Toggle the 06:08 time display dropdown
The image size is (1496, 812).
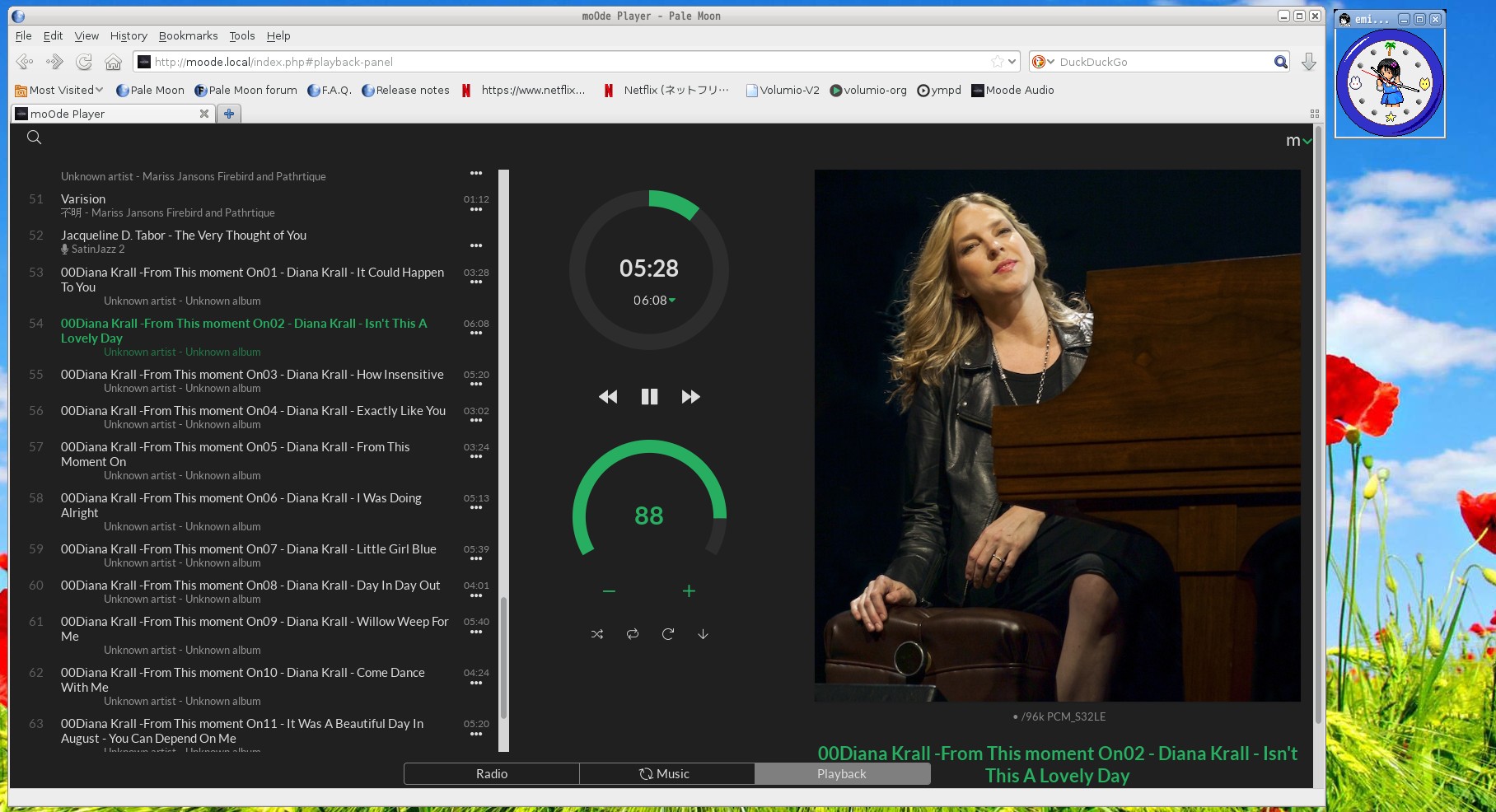[x=654, y=301]
